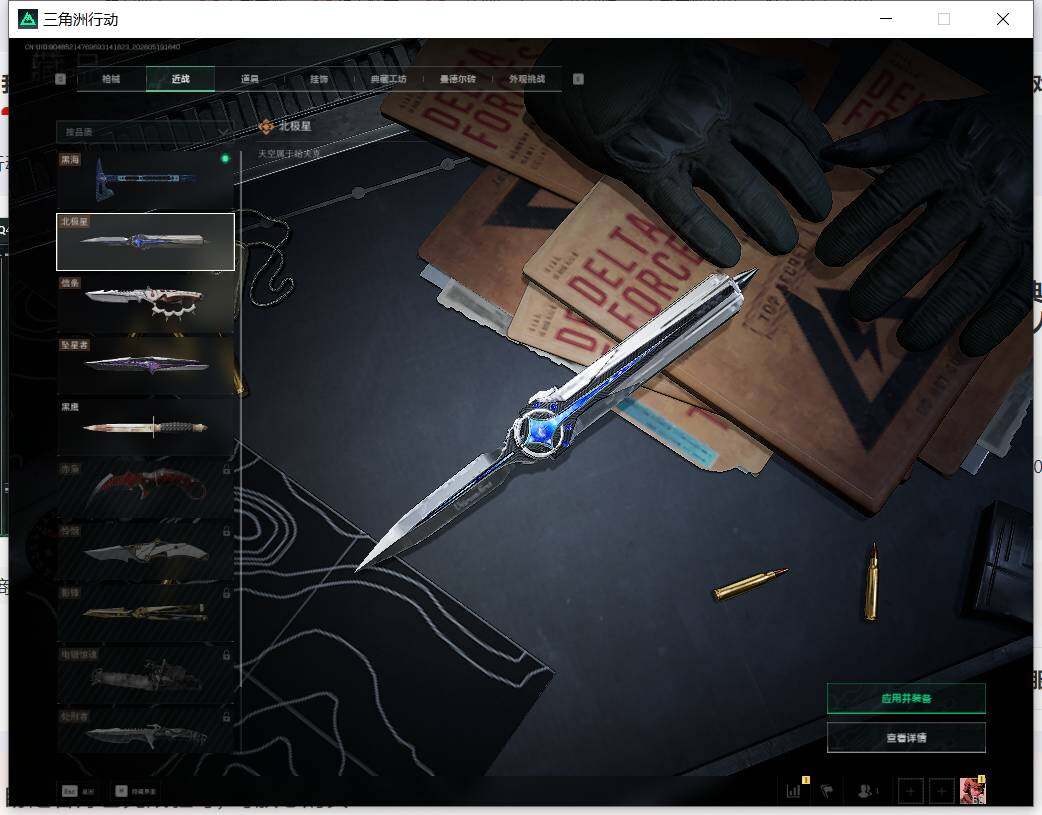Select the locked 电锯惊魂 skin thumbnail
Image resolution: width=1042 pixels, height=815 pixels.
[145, 675]
